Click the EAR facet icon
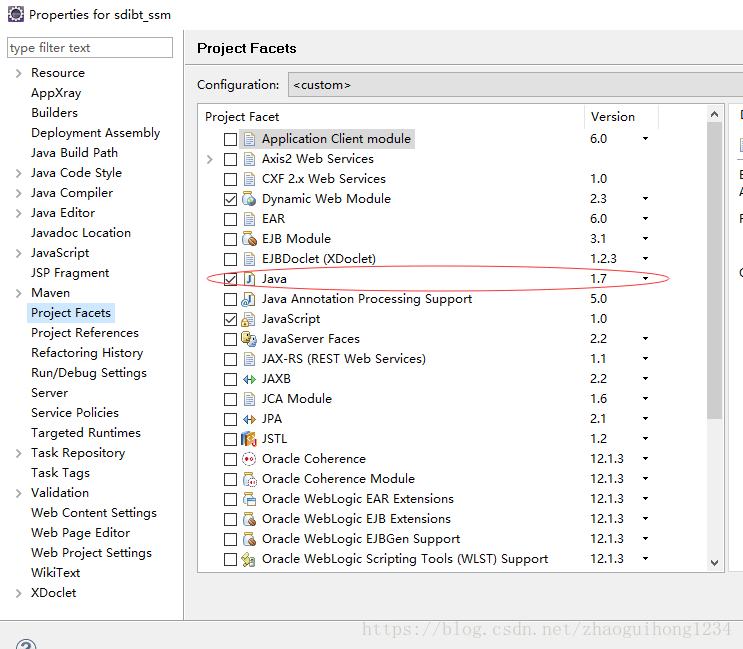Image resolution: width=743 pixels, height=649 pixels. point(249,219)
